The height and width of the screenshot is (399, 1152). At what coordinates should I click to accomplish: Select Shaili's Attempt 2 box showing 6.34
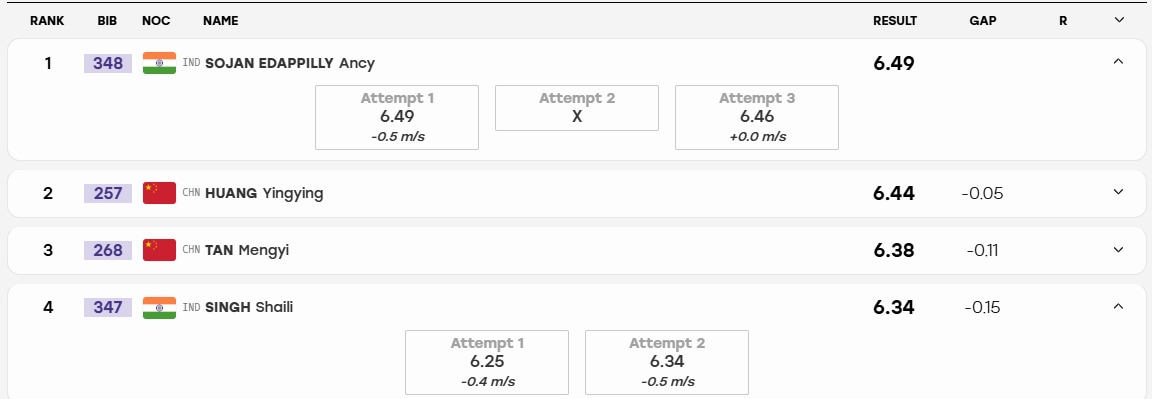666,362
